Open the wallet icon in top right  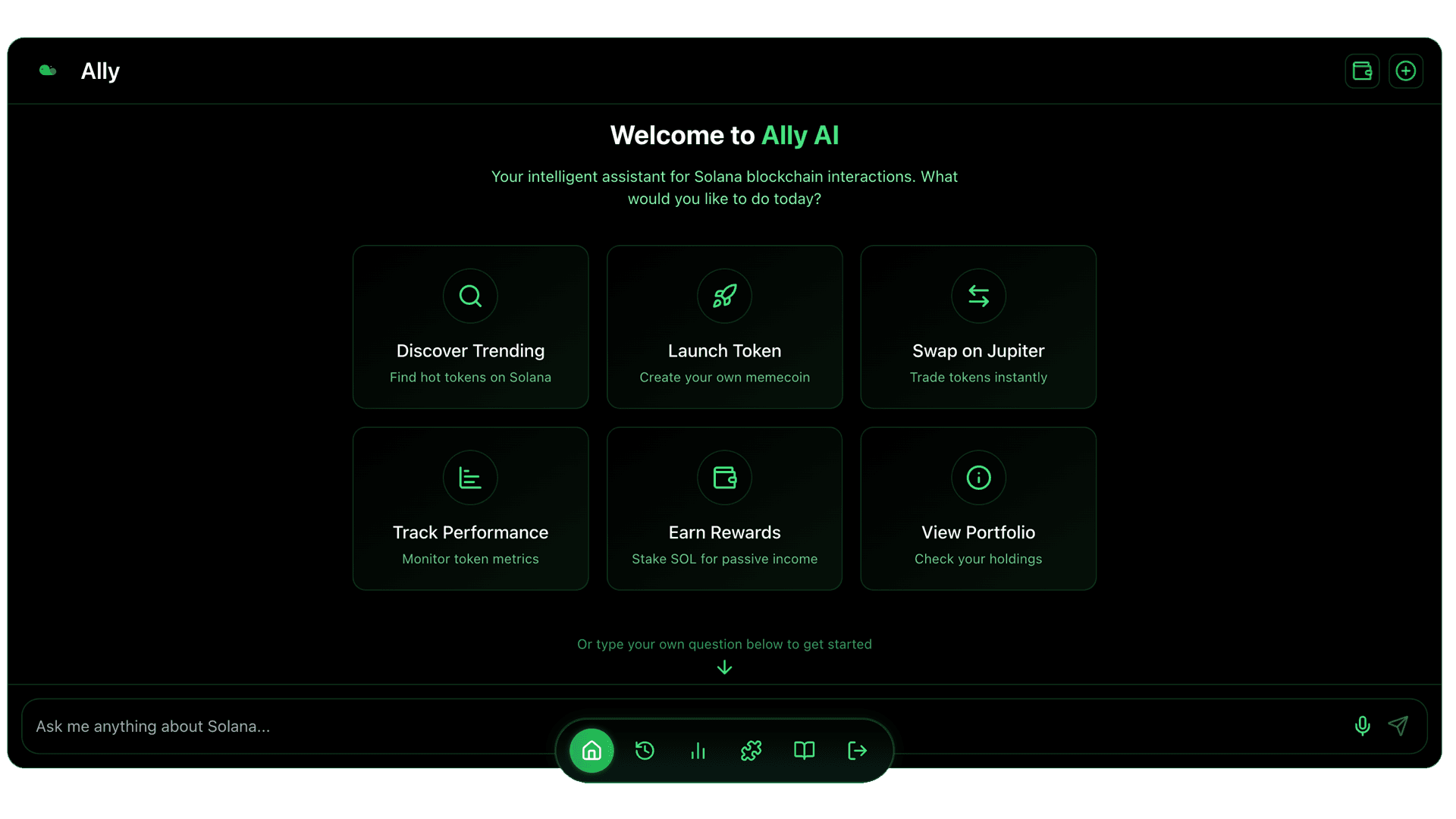click(x=1363, y=71)
